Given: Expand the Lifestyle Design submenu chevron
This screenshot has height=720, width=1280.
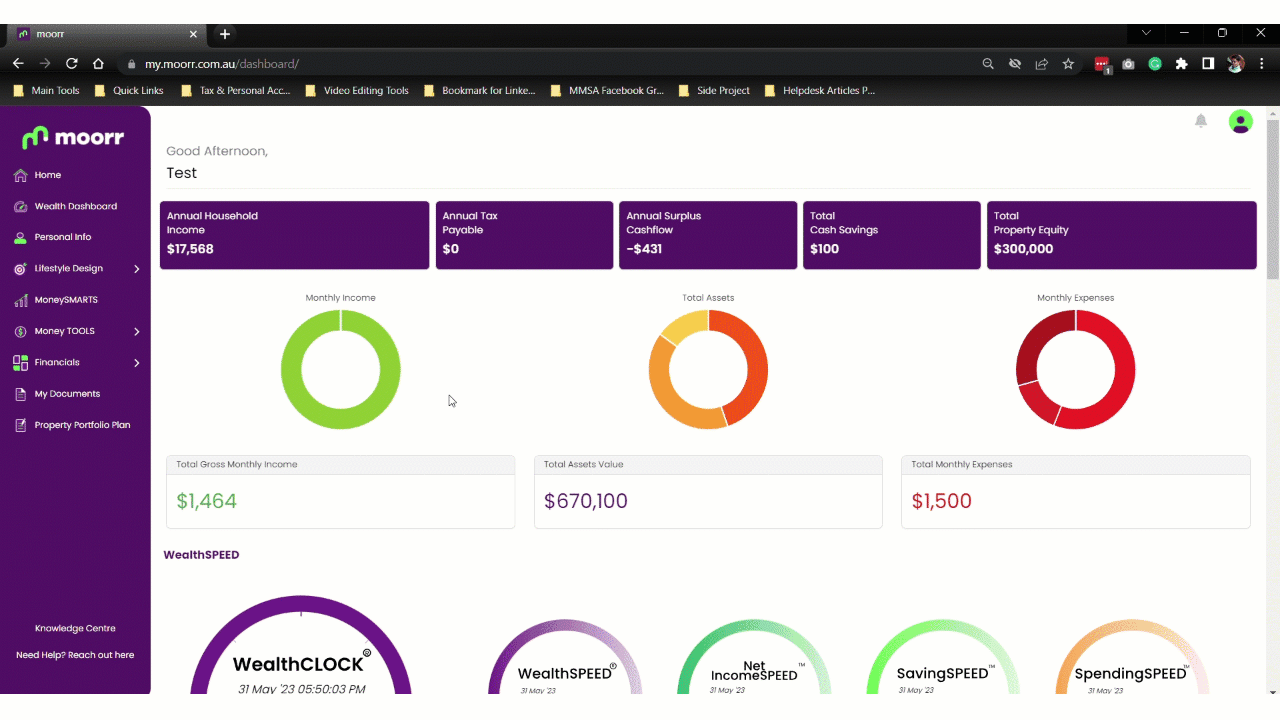Looking at the screenshot, I should 137,269.
